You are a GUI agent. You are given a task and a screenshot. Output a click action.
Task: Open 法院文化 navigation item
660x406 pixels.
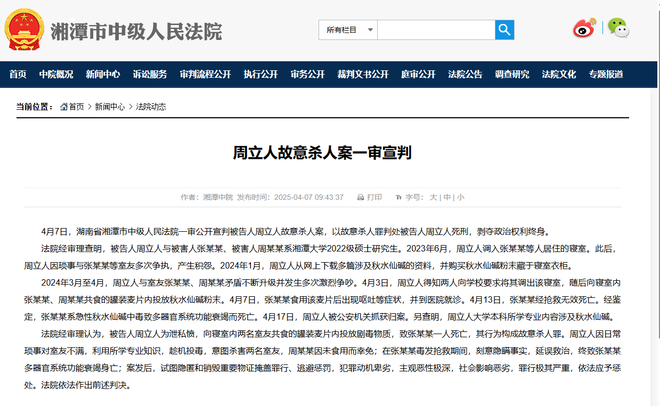pyautogui.click(x=559, y=74)
